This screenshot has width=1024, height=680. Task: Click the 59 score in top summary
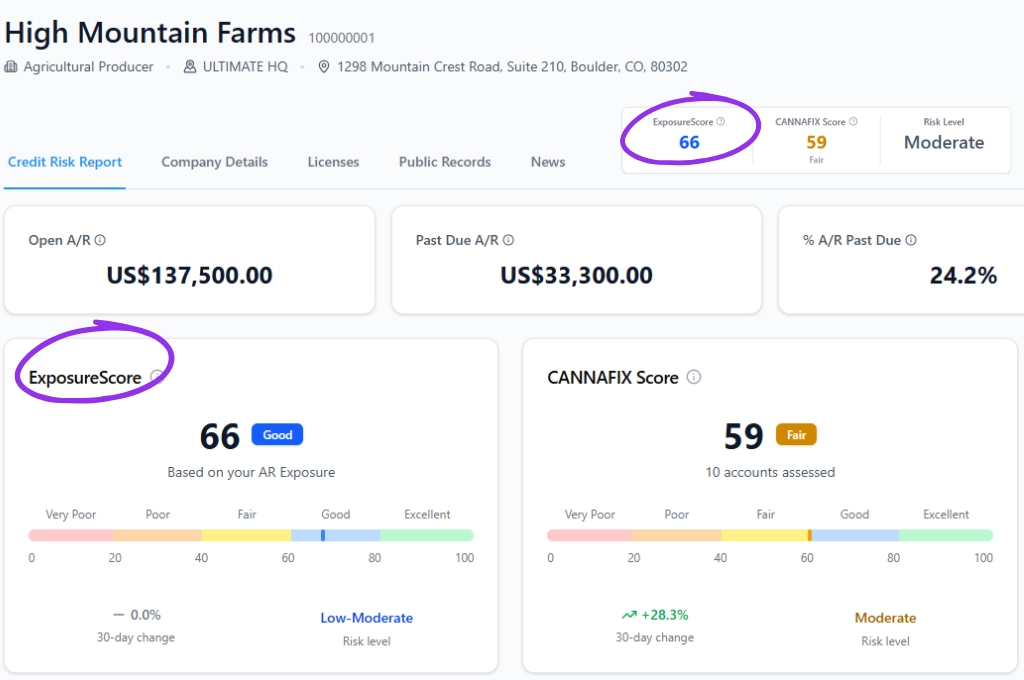816,142
